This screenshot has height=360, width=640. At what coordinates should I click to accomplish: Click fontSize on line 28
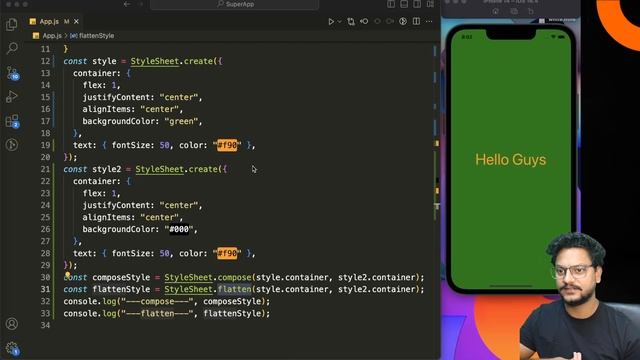[131, 253]
